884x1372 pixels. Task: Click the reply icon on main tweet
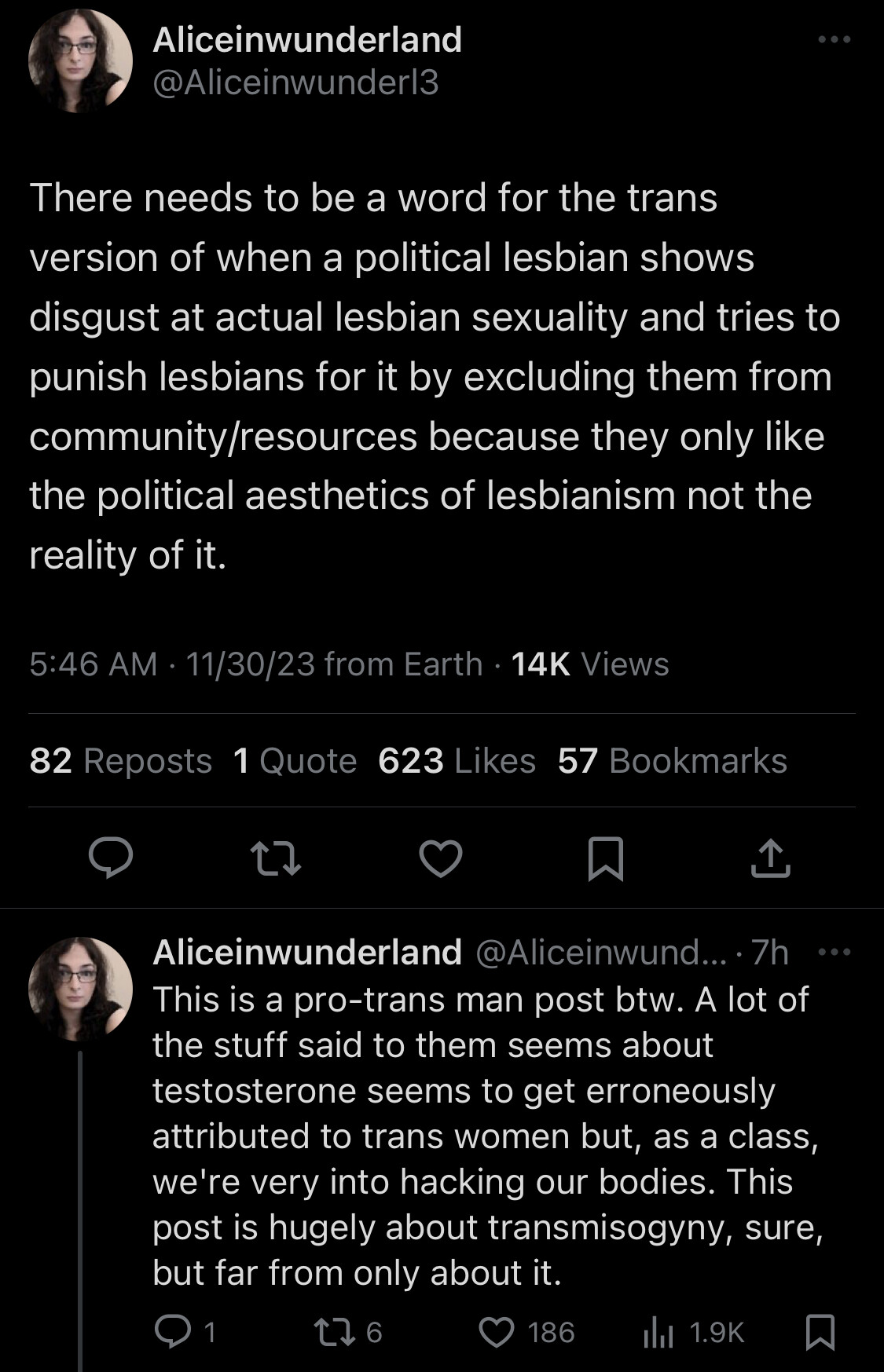point(110,858)
